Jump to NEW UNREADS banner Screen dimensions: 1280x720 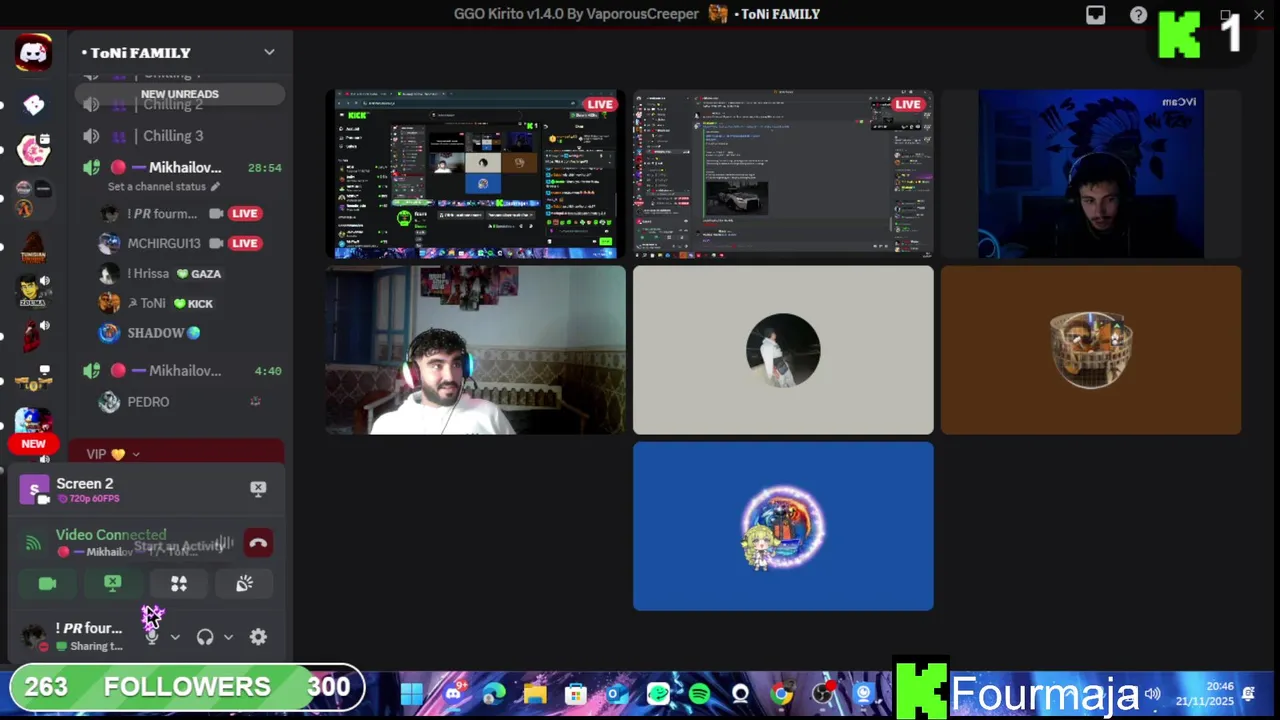tap(179, 94)
